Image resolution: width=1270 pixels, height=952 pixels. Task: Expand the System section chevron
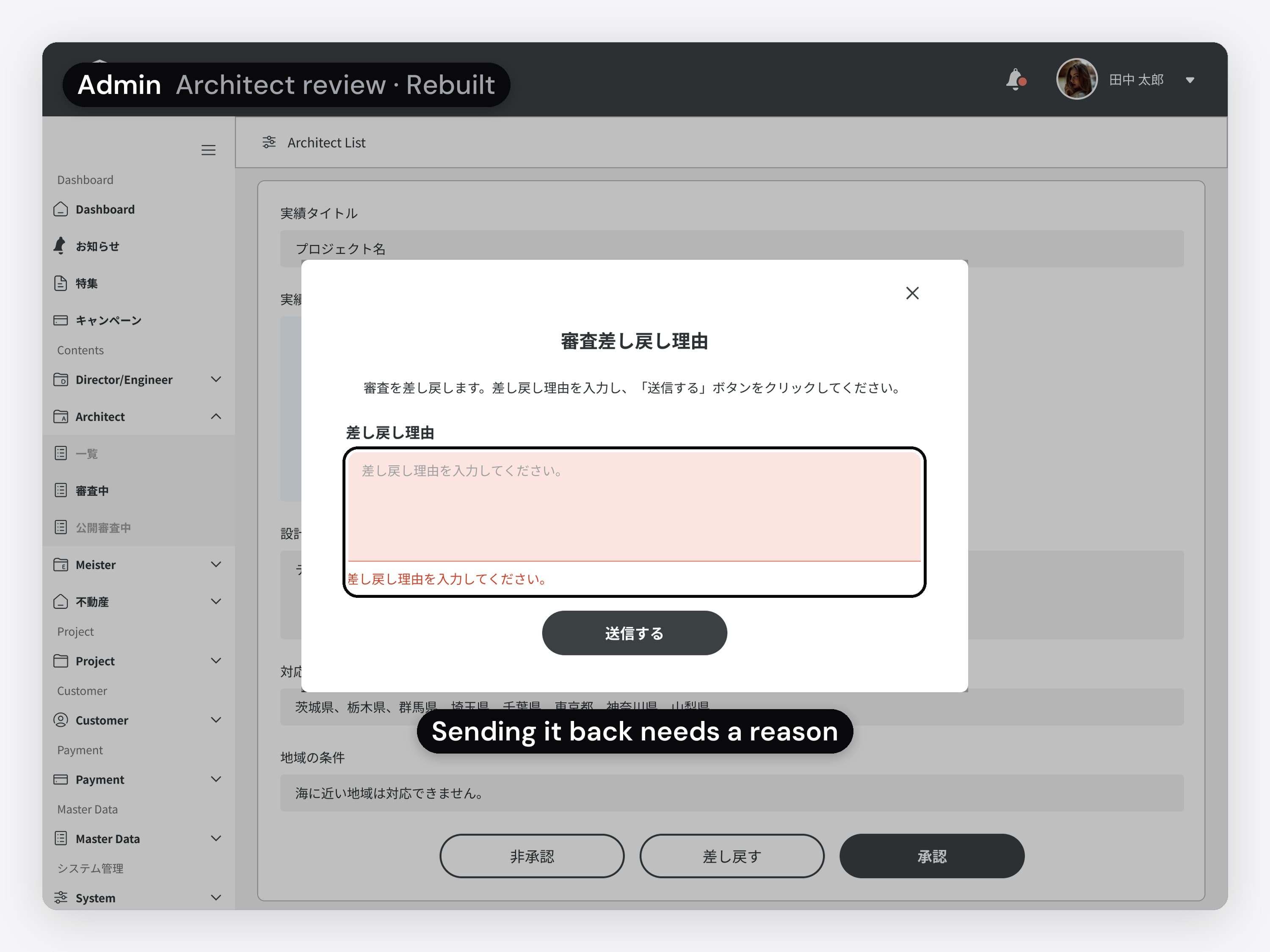click(216, 897)
